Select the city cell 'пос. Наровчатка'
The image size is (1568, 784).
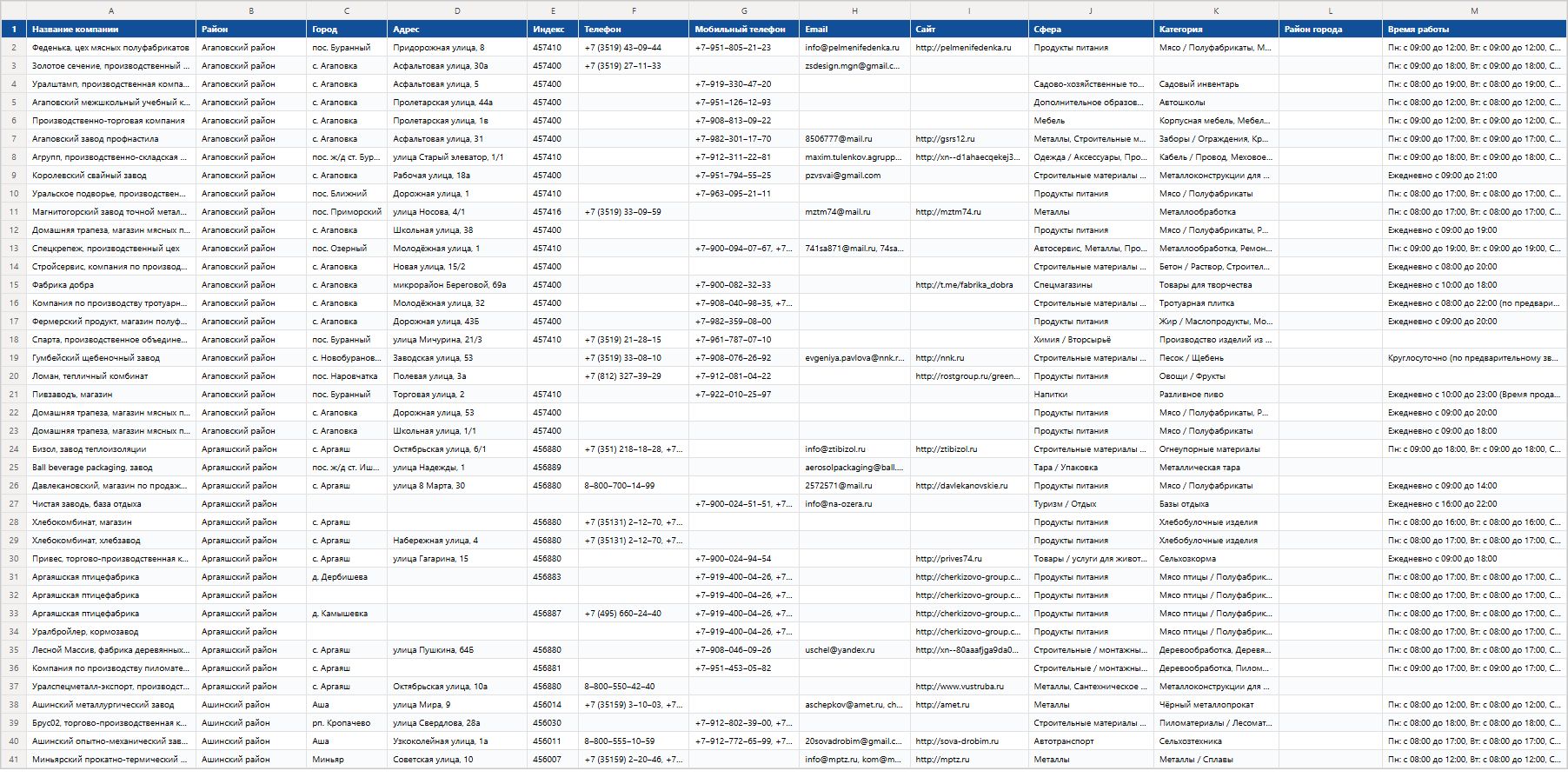coord(347,376)
